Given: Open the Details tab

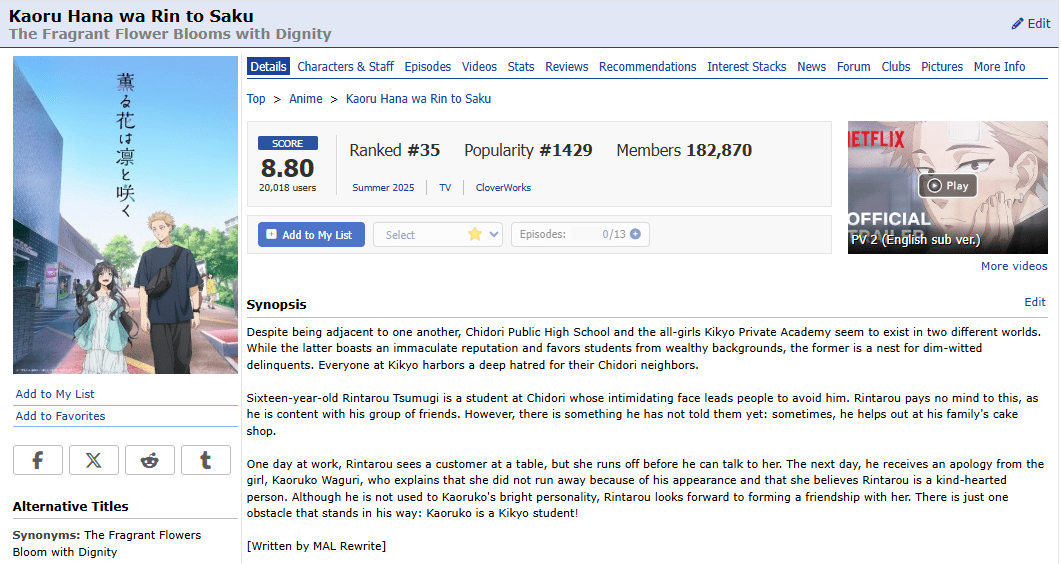Looking at the screenshot, I should (x=268, y=66).
